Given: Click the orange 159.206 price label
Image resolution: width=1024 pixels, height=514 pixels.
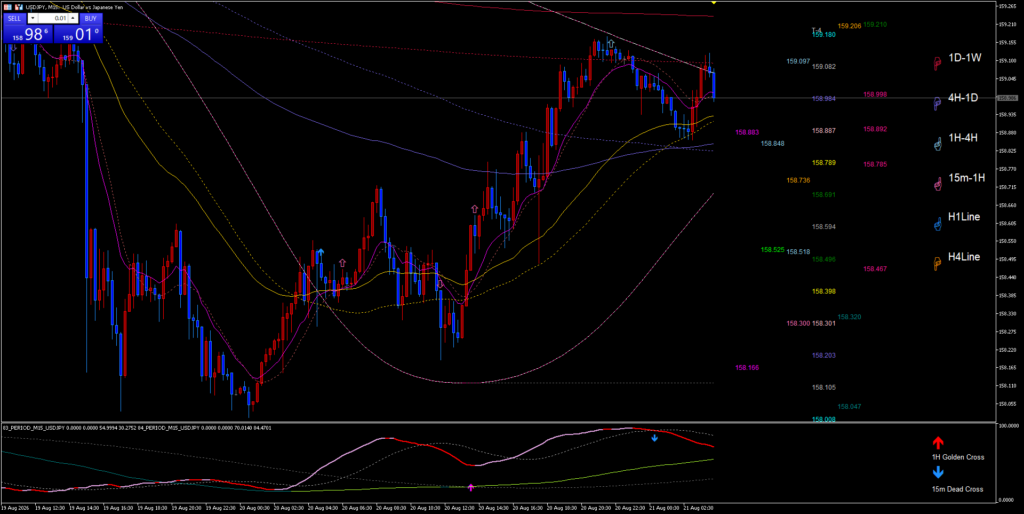Looking at the screenshot, I should click(849, 26).
